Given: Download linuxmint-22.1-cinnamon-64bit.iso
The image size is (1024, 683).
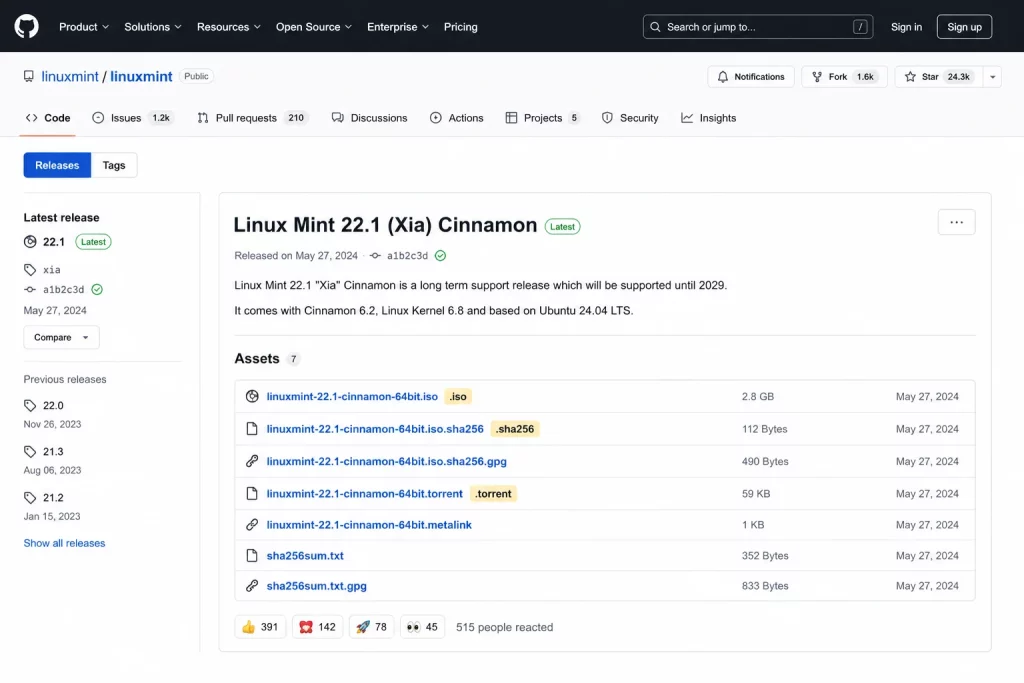Looking at the screenshot, I should point(352,396).
